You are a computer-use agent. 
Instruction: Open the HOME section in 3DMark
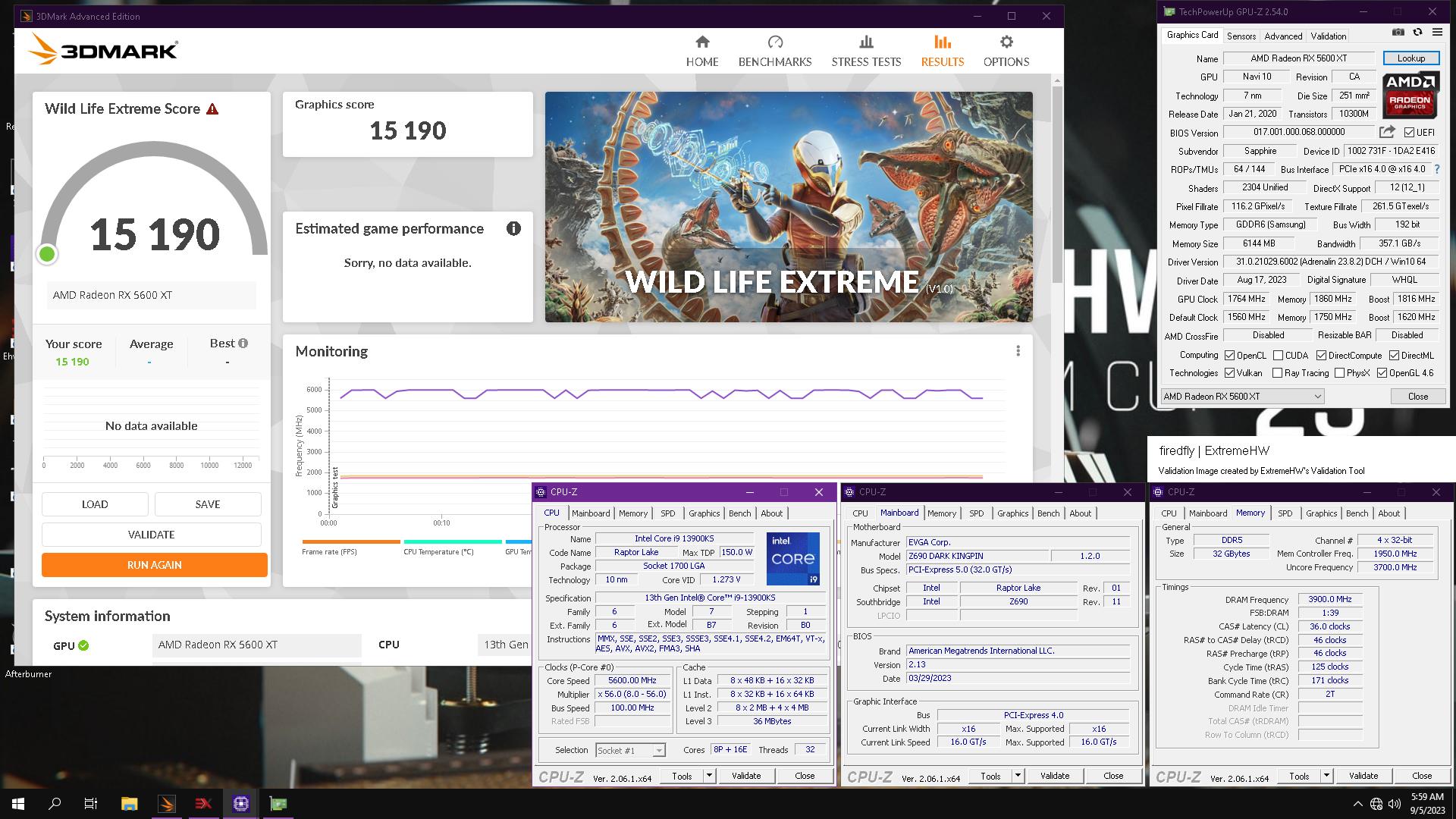(x=701, y=51)
